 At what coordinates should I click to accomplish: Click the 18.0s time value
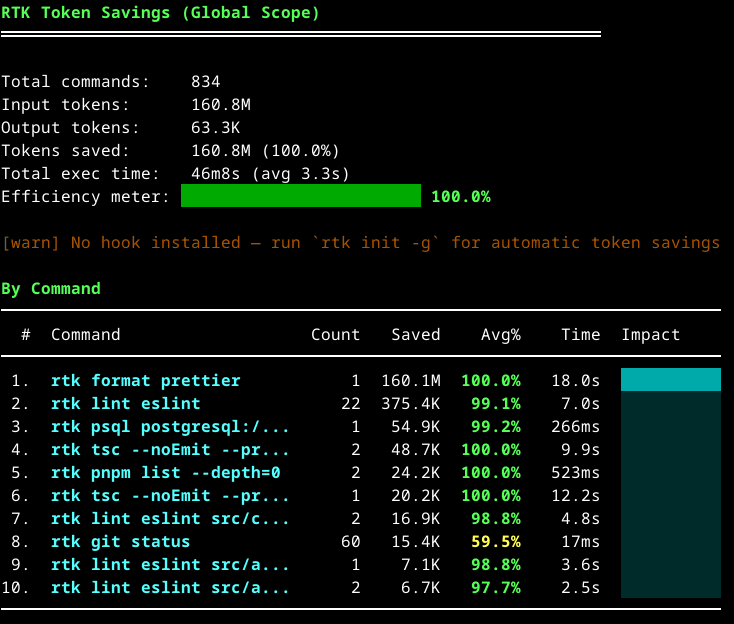pyautogui.click(x=576, y=381)
